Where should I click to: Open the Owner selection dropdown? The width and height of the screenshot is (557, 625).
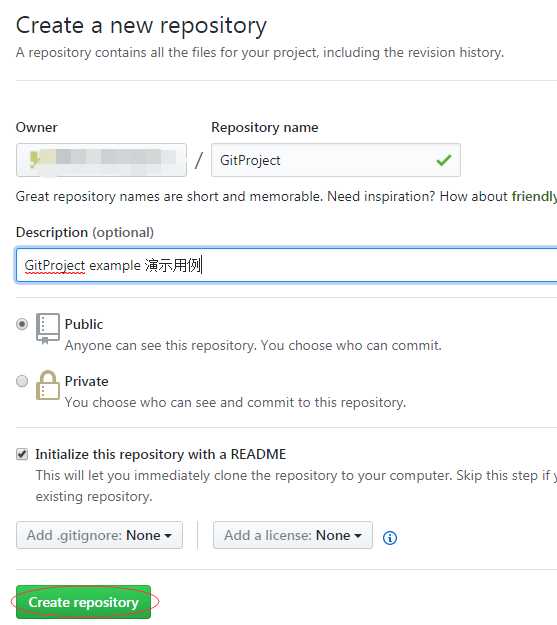pyautogui.click(x=101, y=160)
